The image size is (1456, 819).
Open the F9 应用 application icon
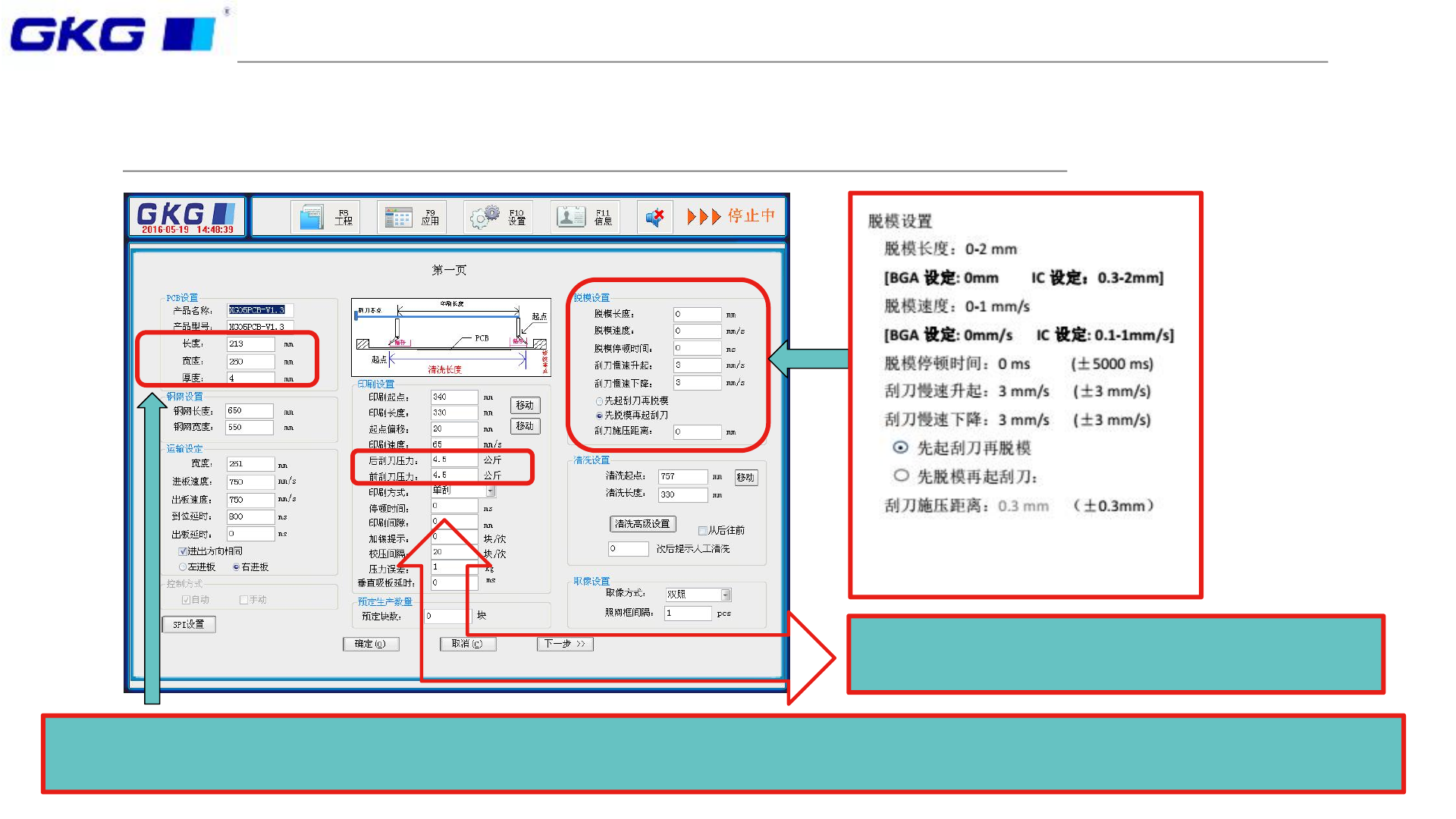398,218
